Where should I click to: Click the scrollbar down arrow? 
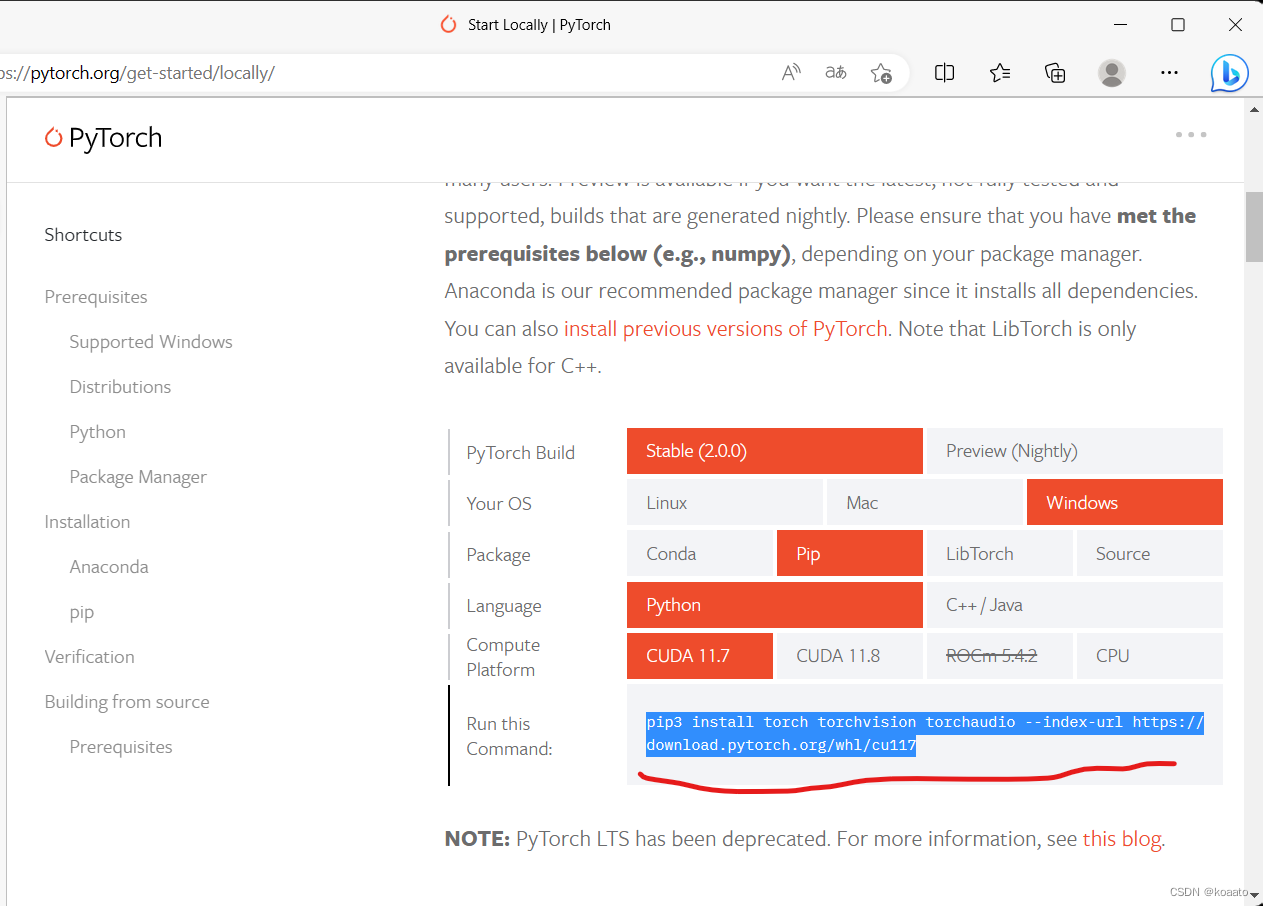[1253, 895]
